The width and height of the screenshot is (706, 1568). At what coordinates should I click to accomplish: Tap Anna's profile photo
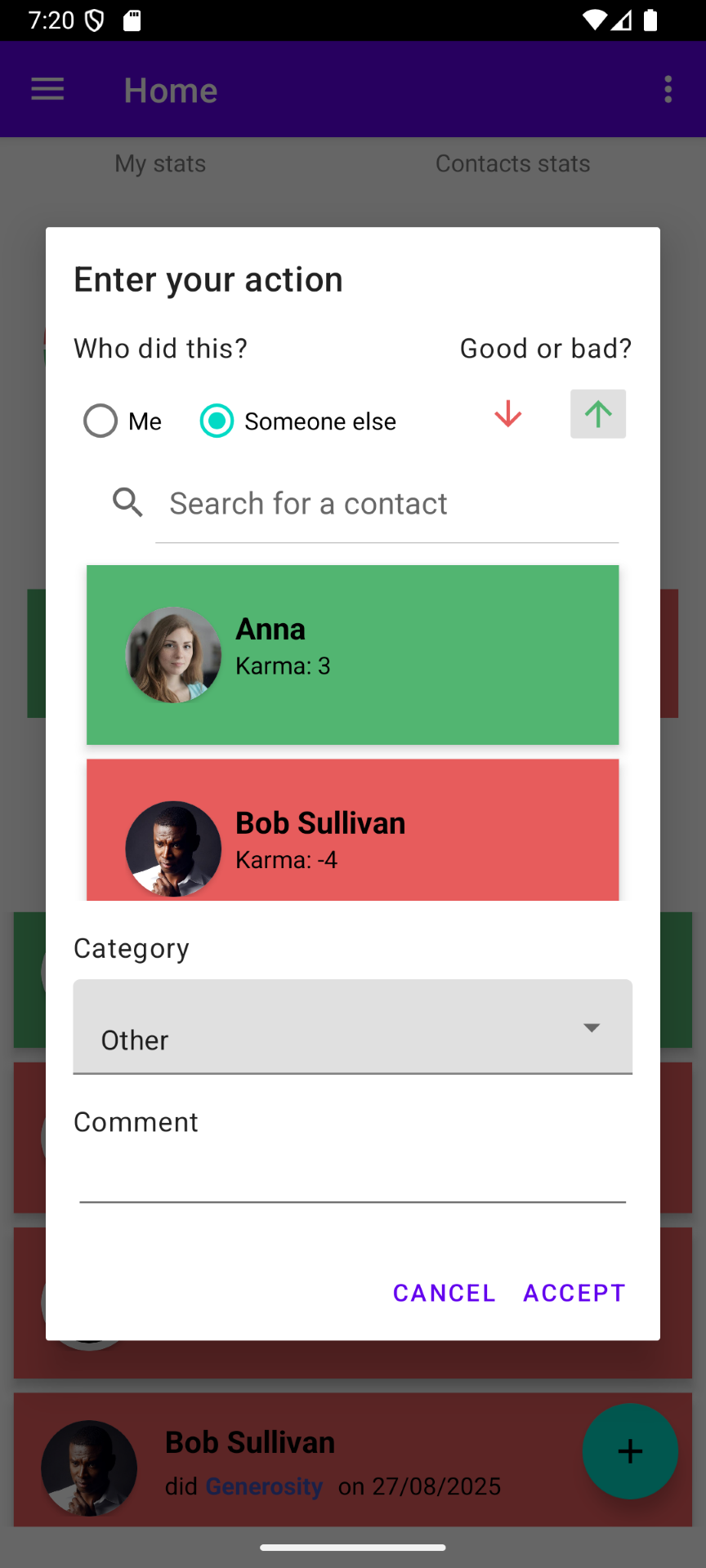click(x=173, y=655)
